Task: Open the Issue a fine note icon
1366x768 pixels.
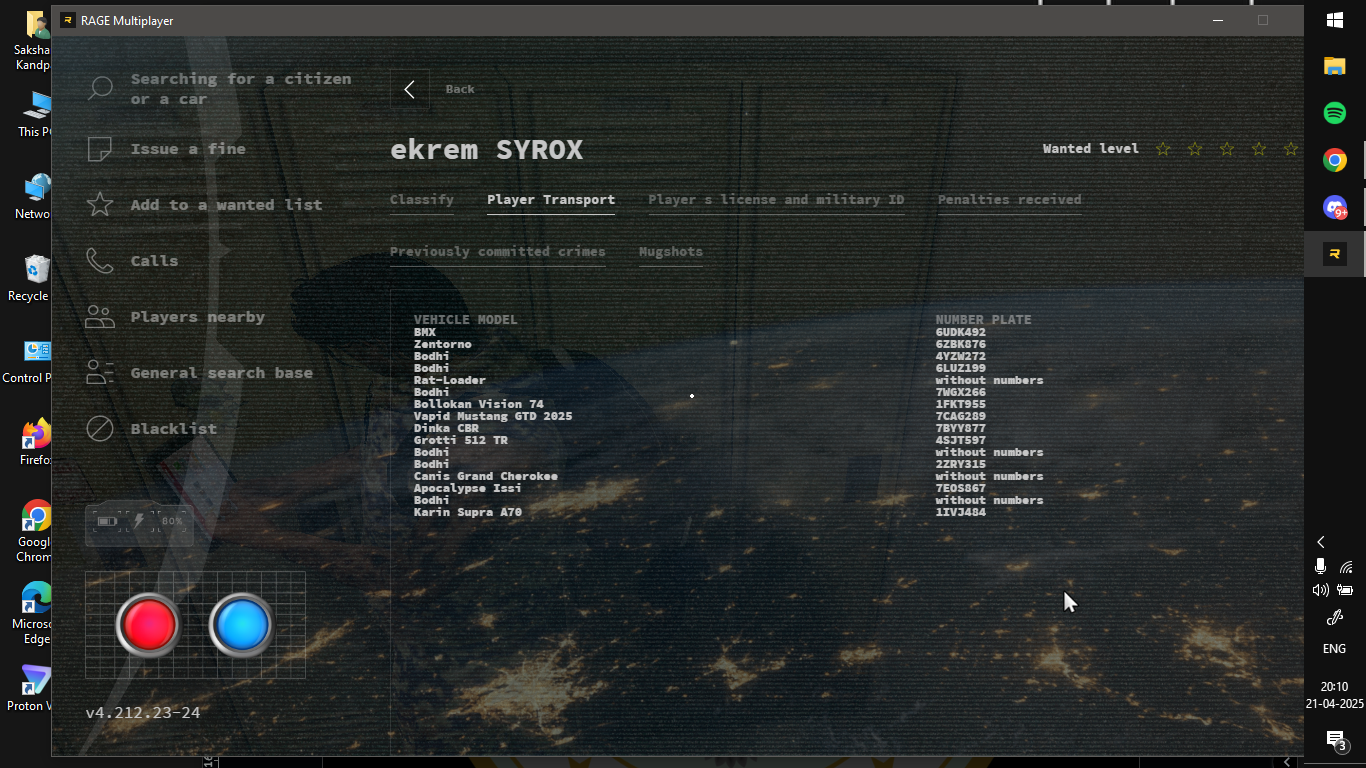Action: click(x=100, y=149)
